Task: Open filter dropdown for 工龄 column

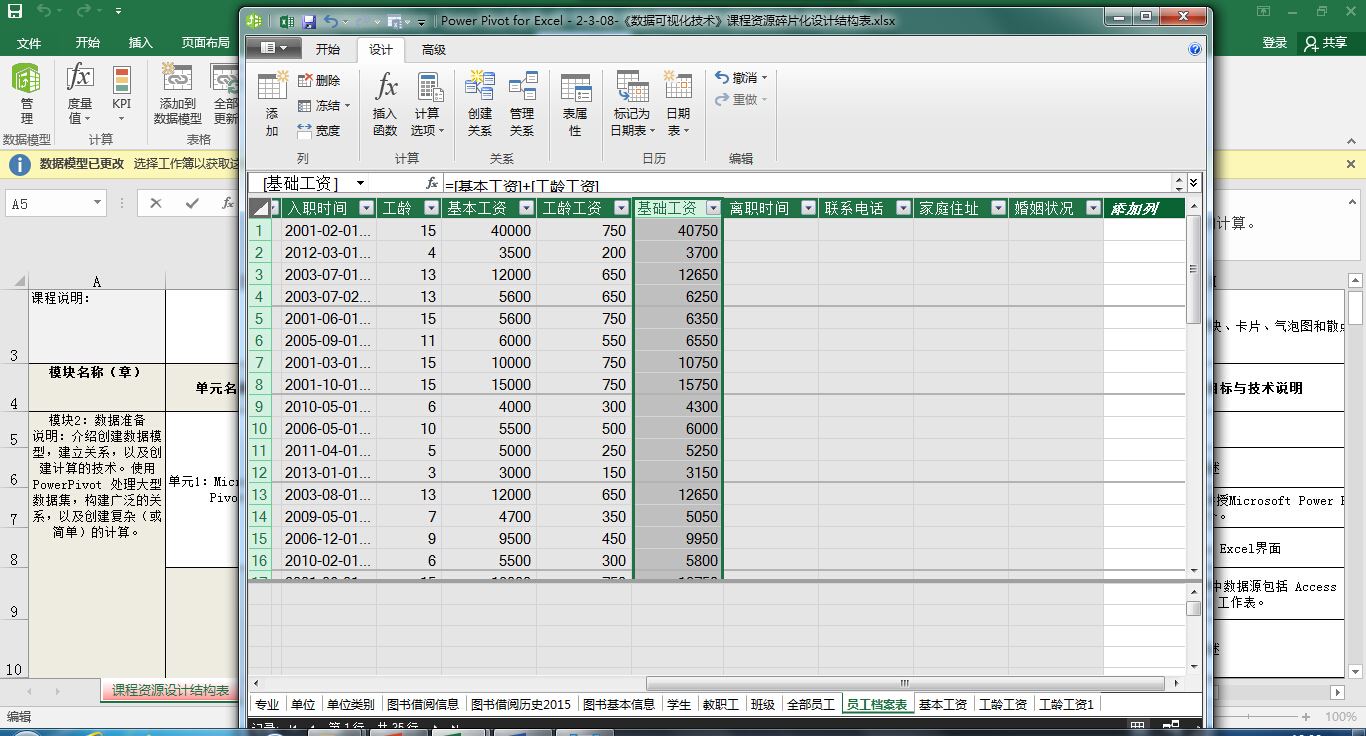Action: pyautogui.click(x=431, y=208)
